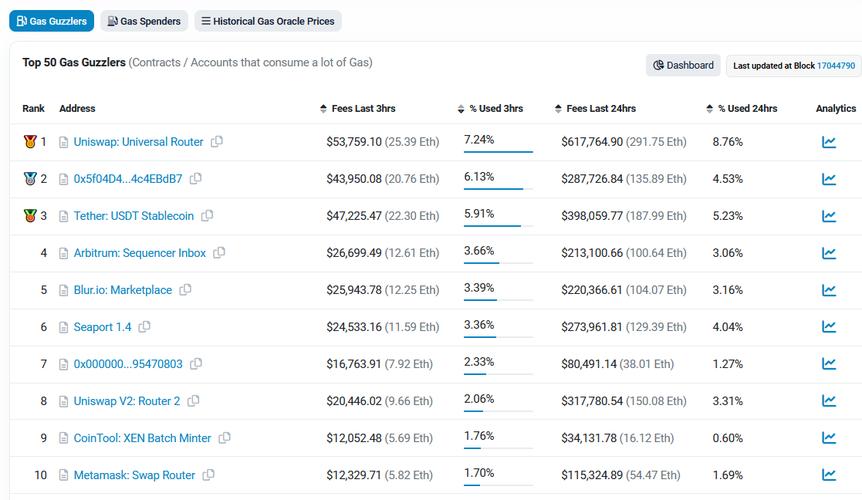This screenshot has height=500, width=862.
Task: Click copy icon next to Seaport 1.4
Action: coord(145,327)
